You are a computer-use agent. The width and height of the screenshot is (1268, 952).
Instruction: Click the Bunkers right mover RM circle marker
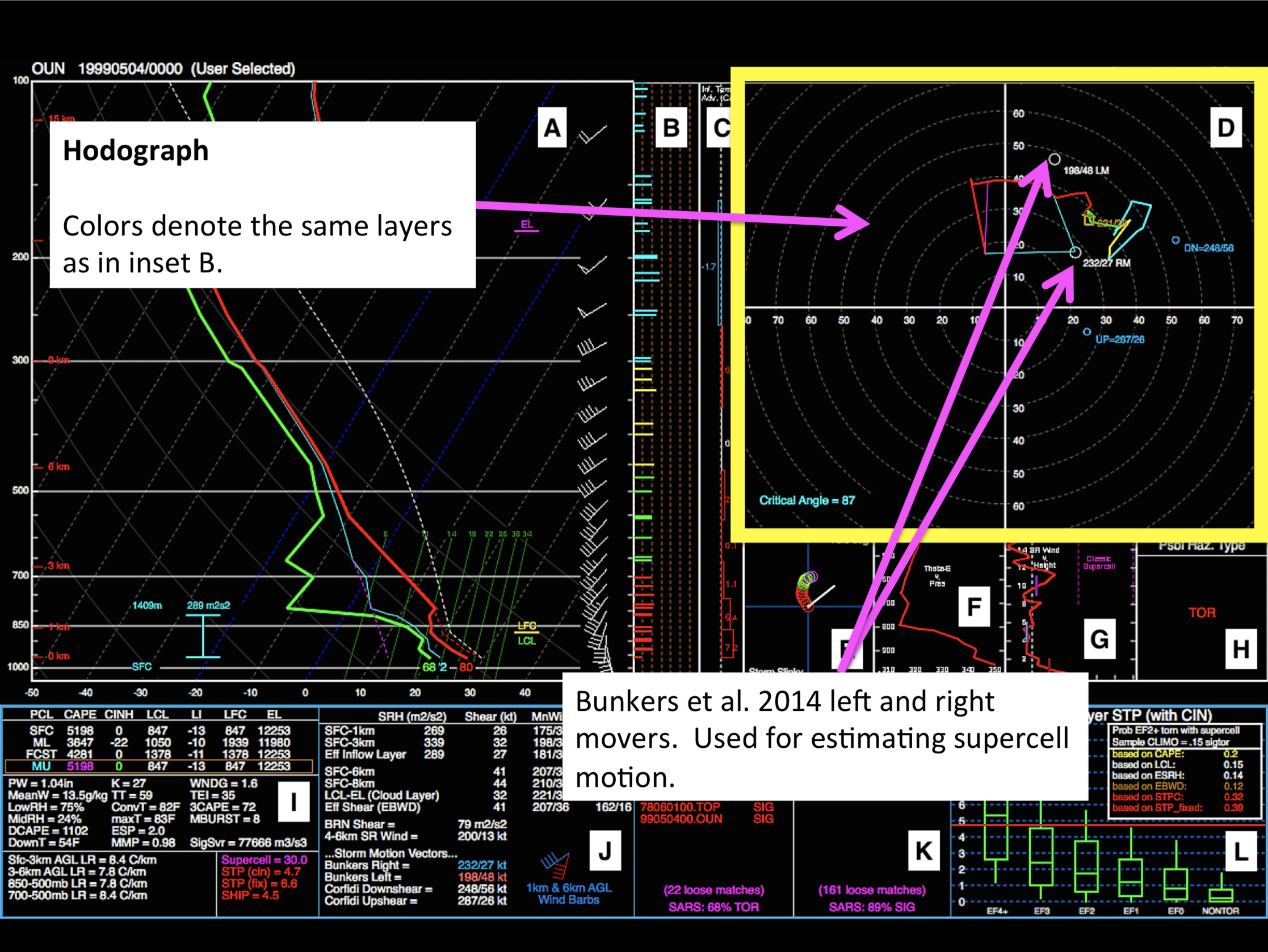pos(1076,252)
